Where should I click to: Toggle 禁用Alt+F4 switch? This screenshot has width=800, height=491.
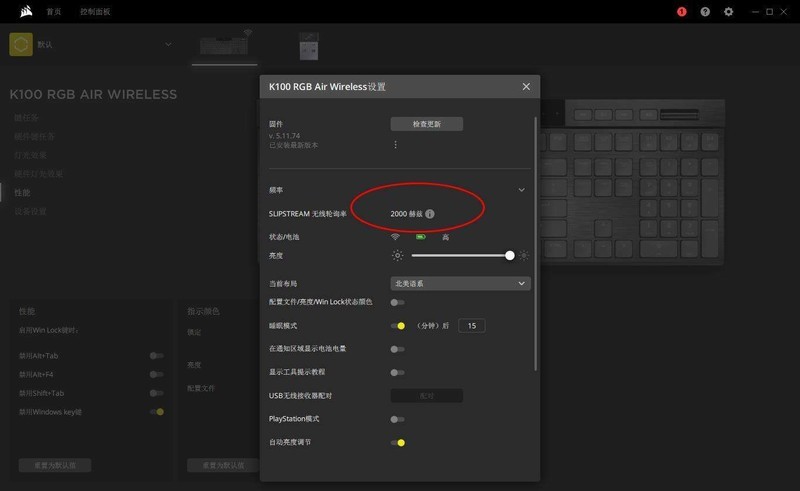[157, 375]
